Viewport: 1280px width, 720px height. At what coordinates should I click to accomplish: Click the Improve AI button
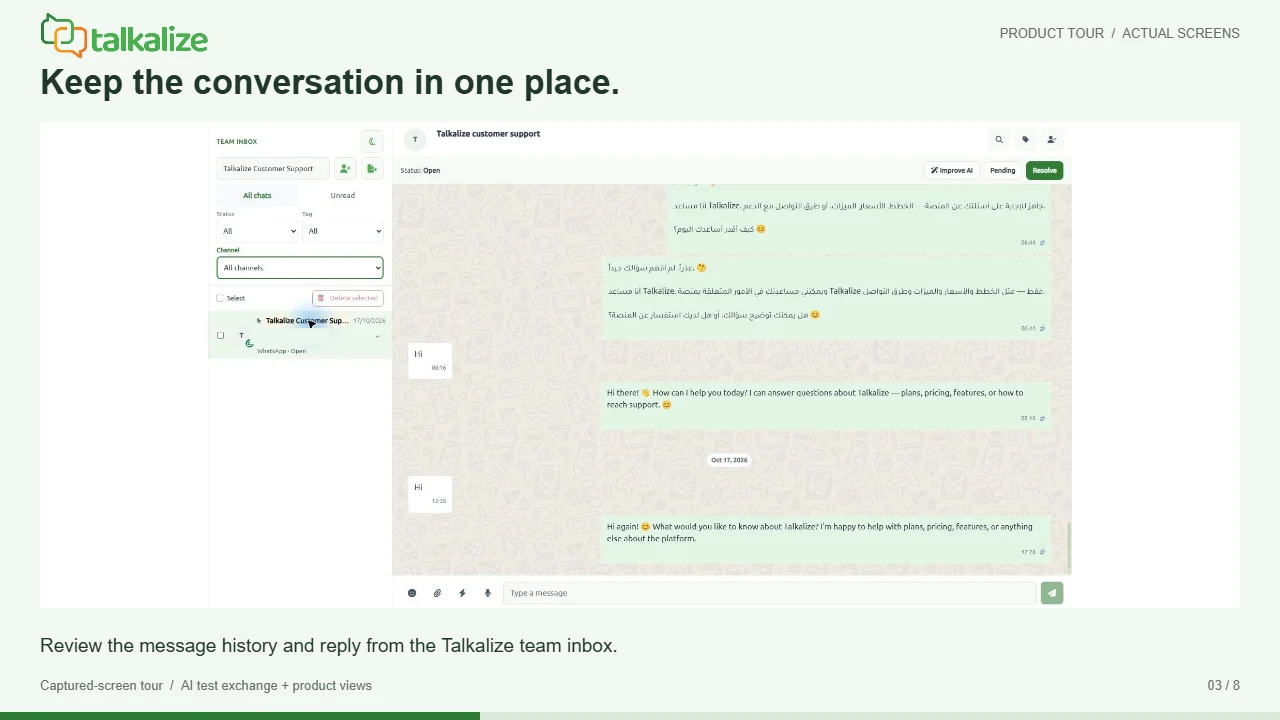[x=952, y=171]
